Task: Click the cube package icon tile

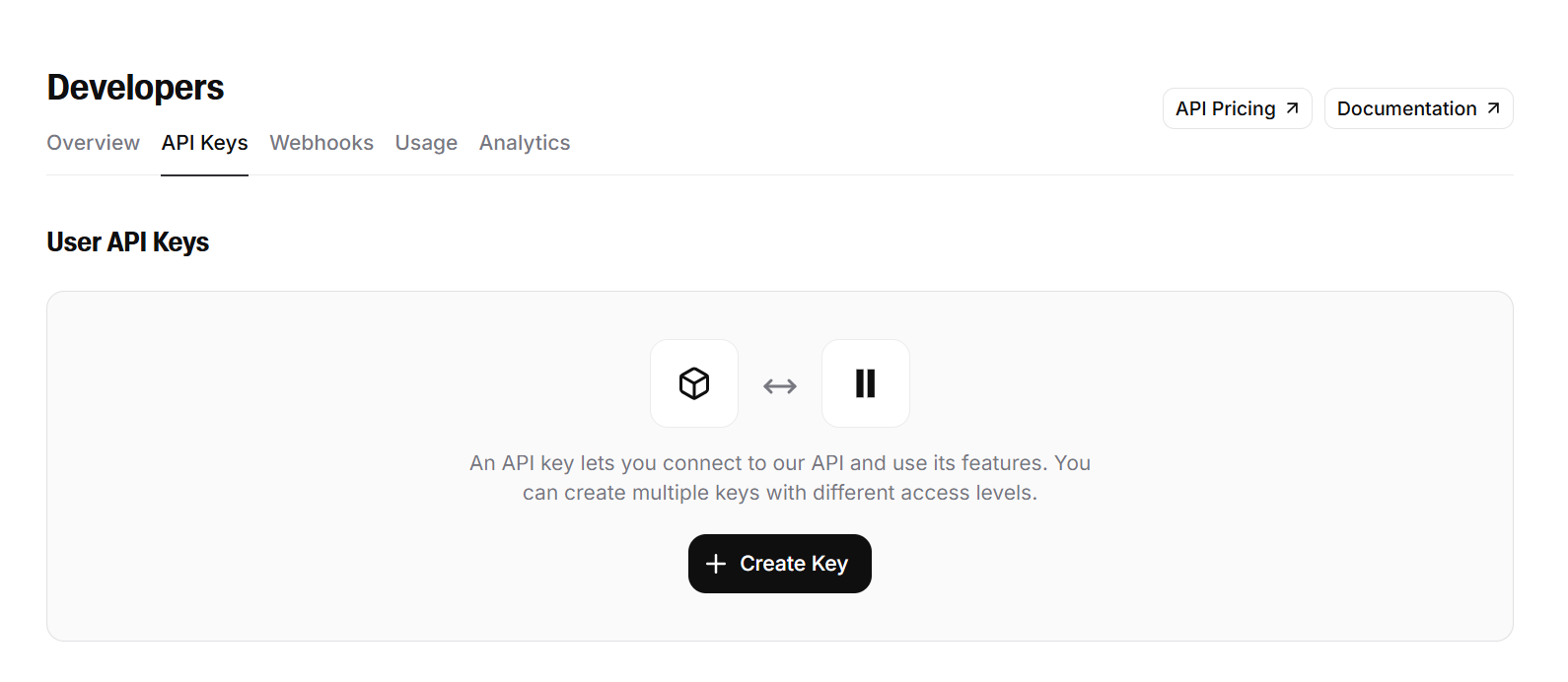Action: [694, 383]
